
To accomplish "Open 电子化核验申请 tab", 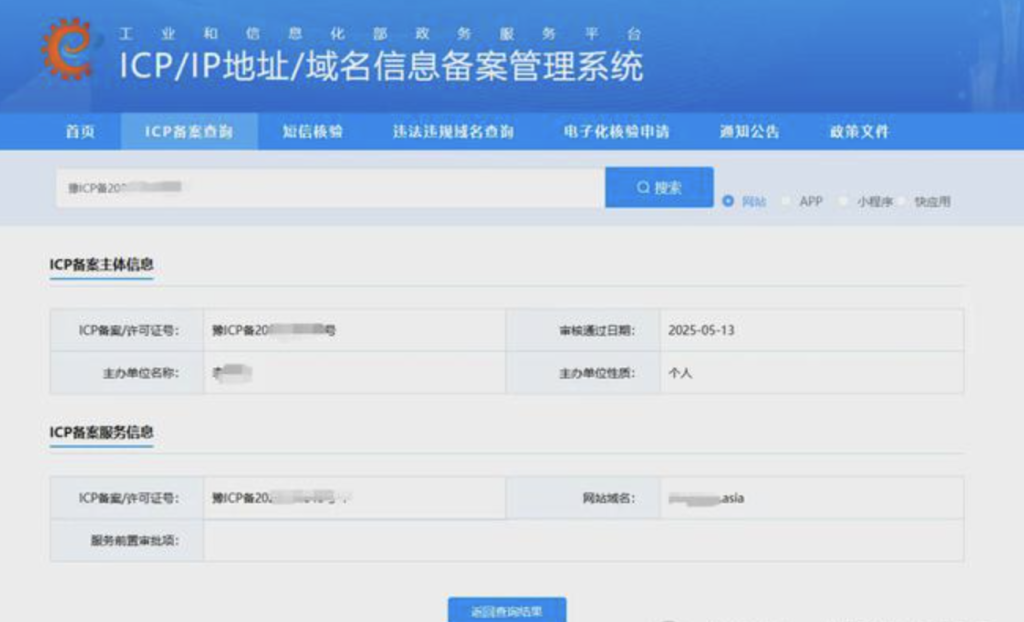I will [616, 131].
